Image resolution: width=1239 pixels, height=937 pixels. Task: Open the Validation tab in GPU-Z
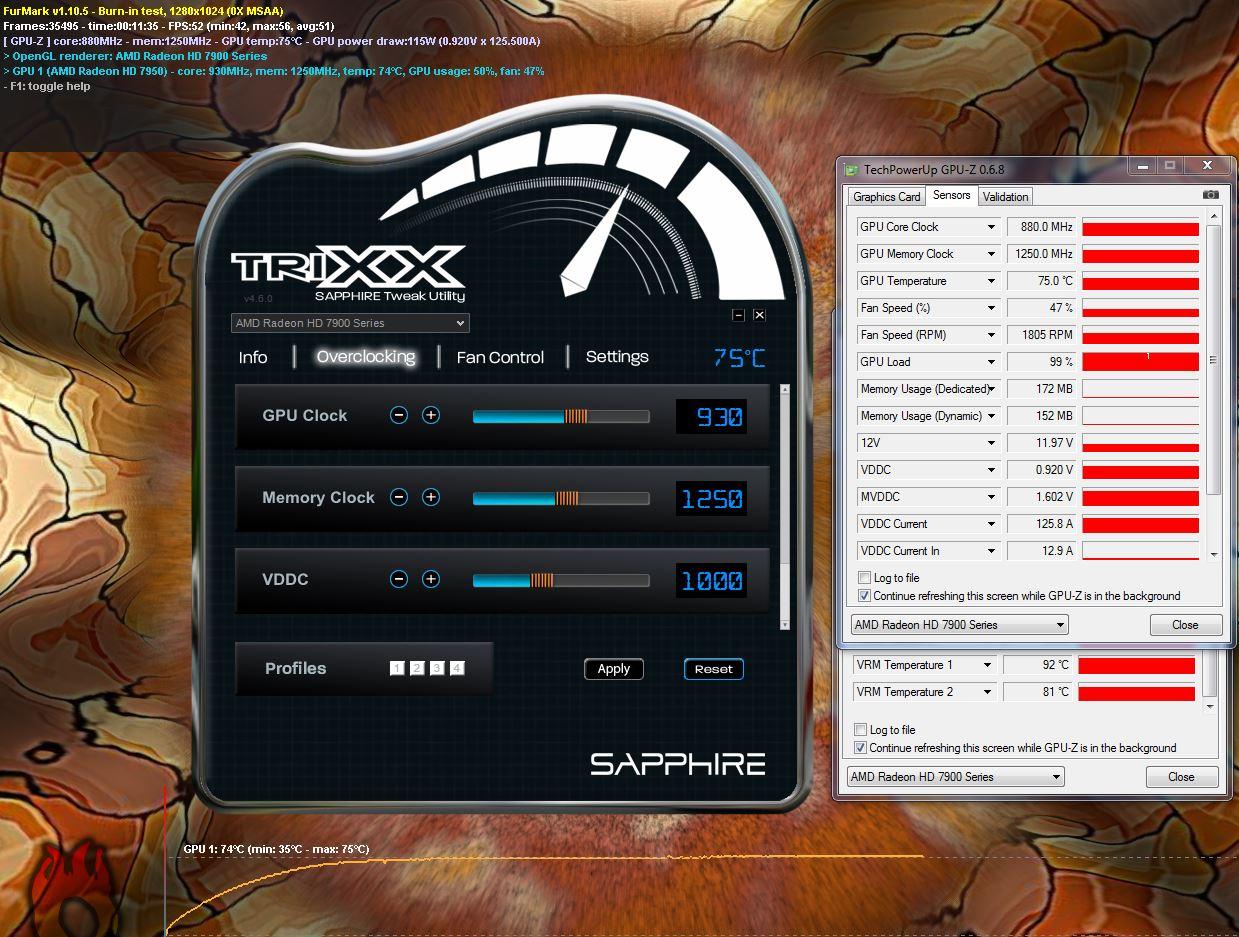[x=1005, y=197]
